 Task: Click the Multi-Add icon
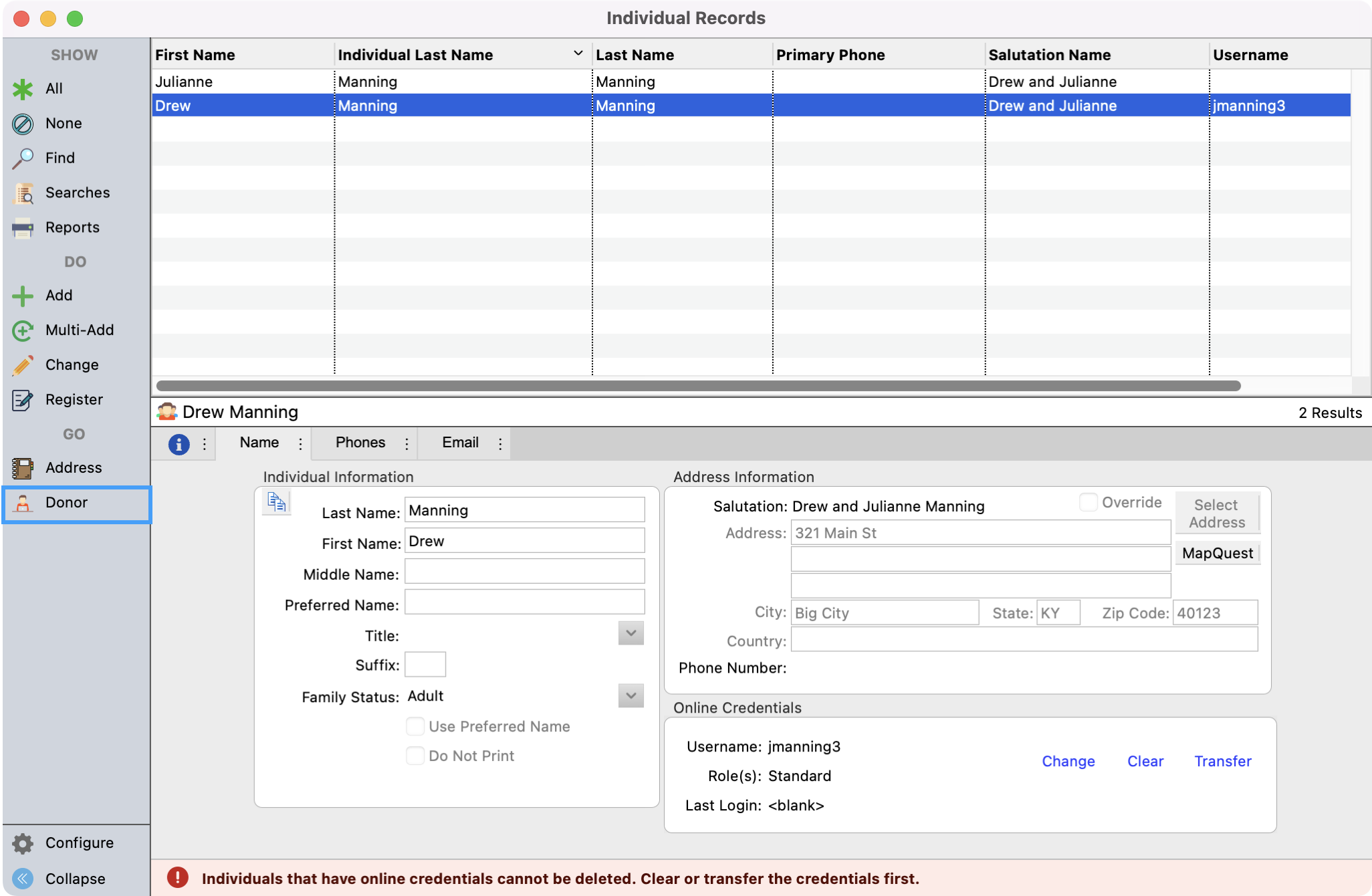(x=23, y=330)
